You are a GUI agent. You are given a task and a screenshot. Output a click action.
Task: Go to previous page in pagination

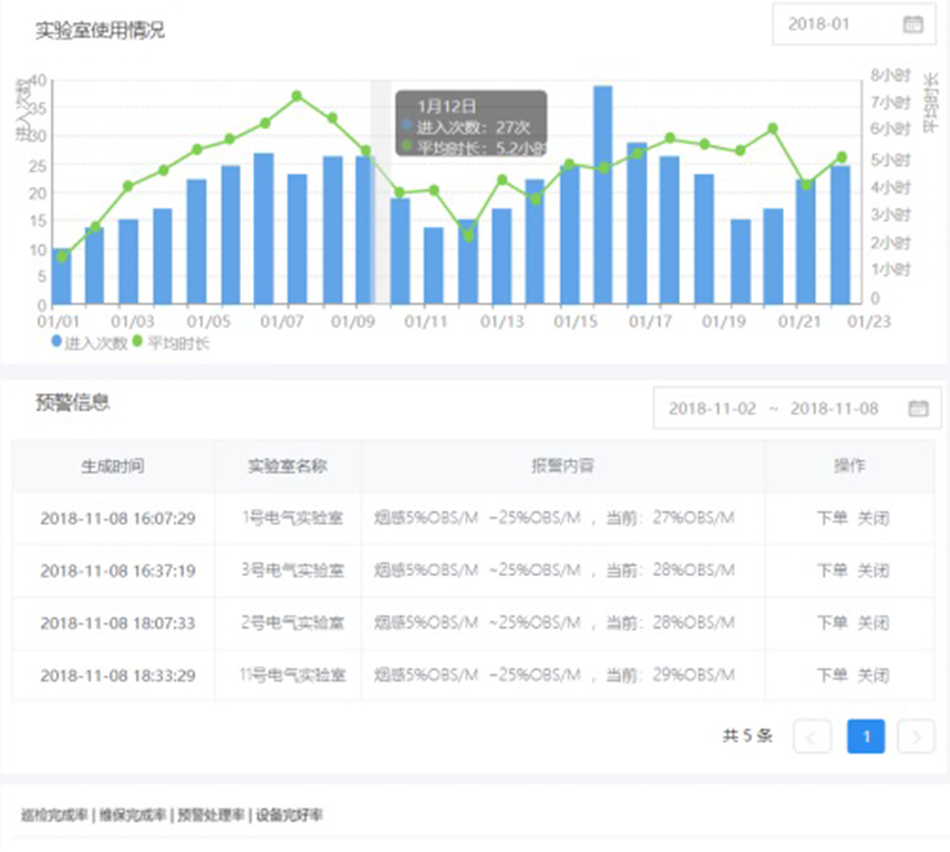(x=812, y=737)
